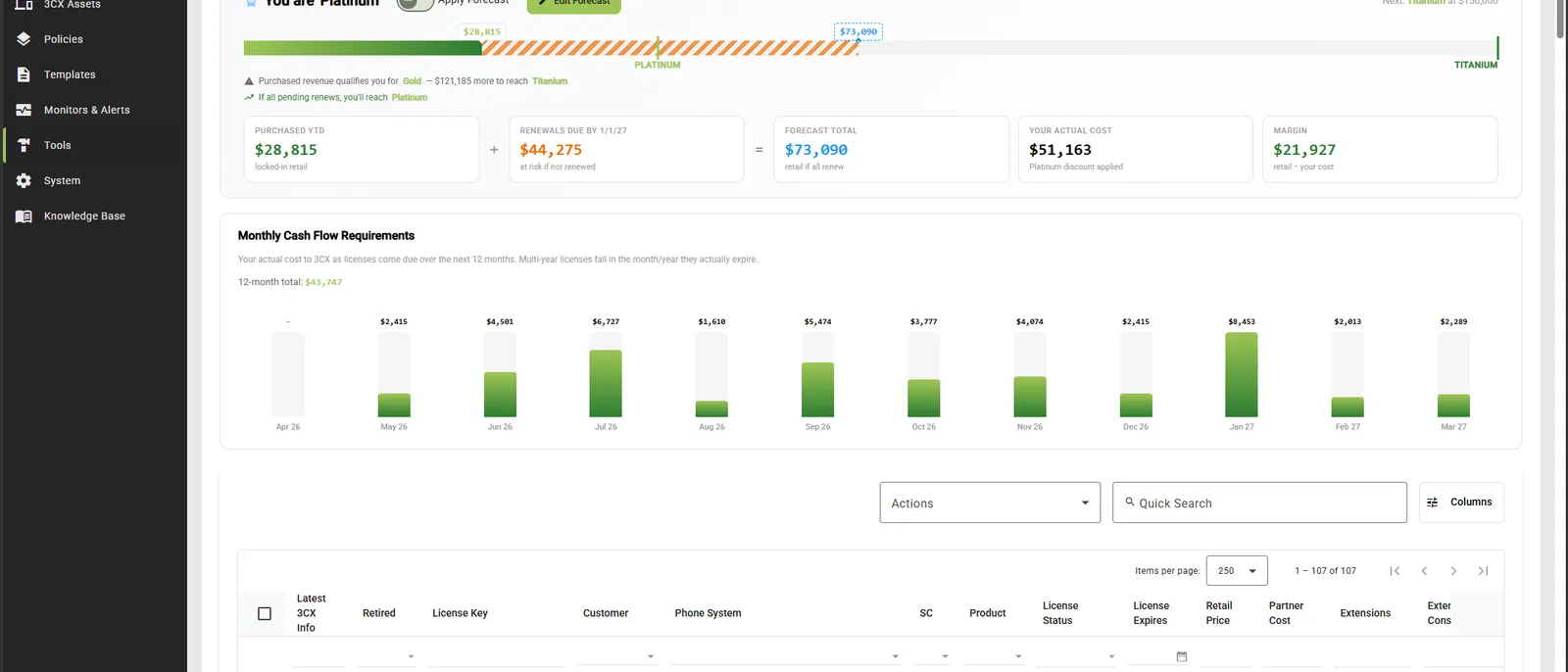Open Policies via its sidebar icon
1568x672 pixels.
click(24, 39)
